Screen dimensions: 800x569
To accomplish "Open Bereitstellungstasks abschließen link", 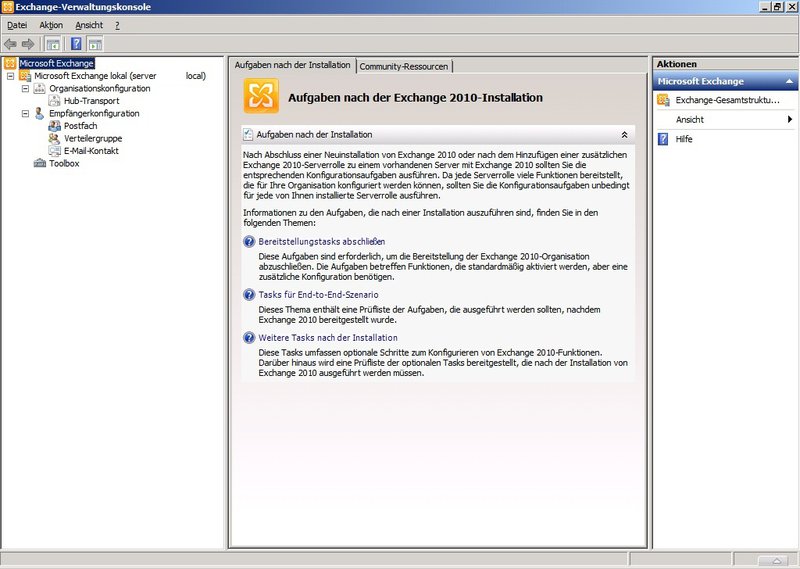I will pyautogui.click(x=321, y=242).
